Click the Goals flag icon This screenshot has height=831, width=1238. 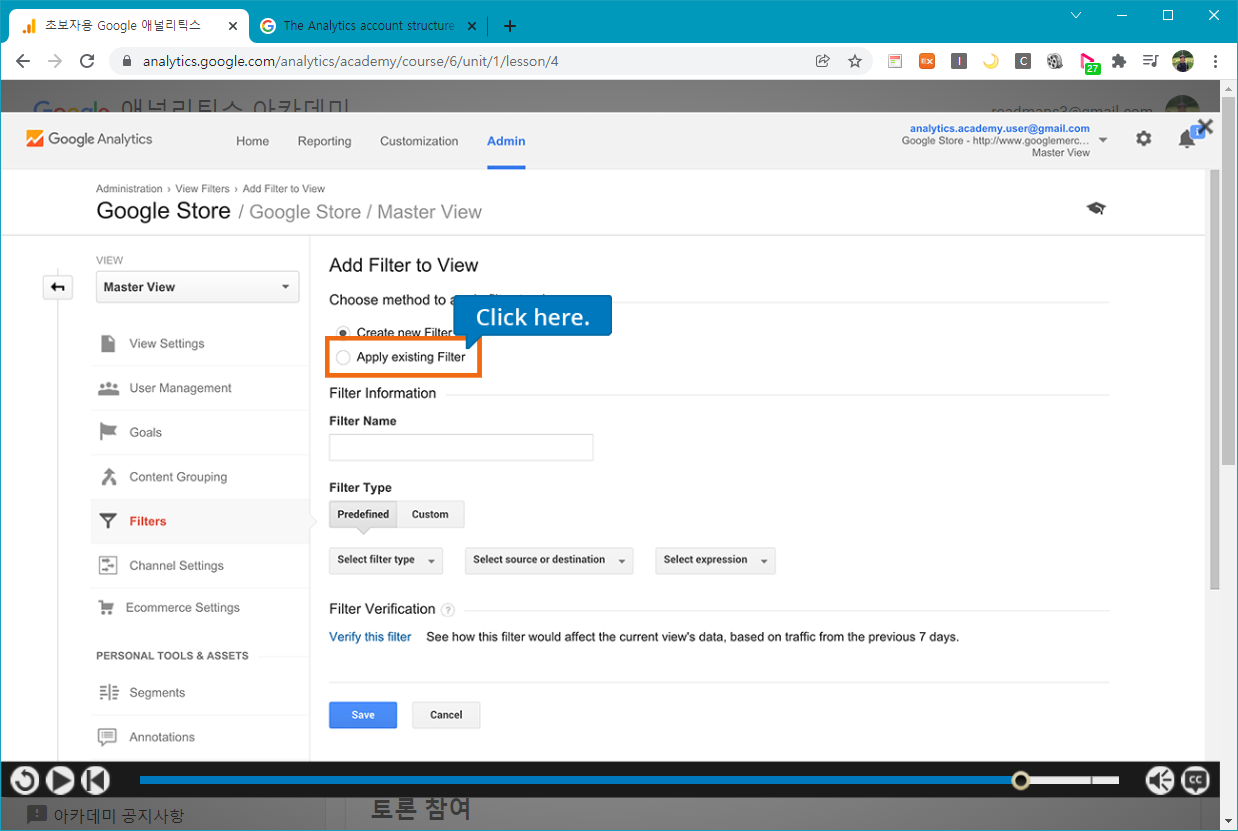(108, 432)
